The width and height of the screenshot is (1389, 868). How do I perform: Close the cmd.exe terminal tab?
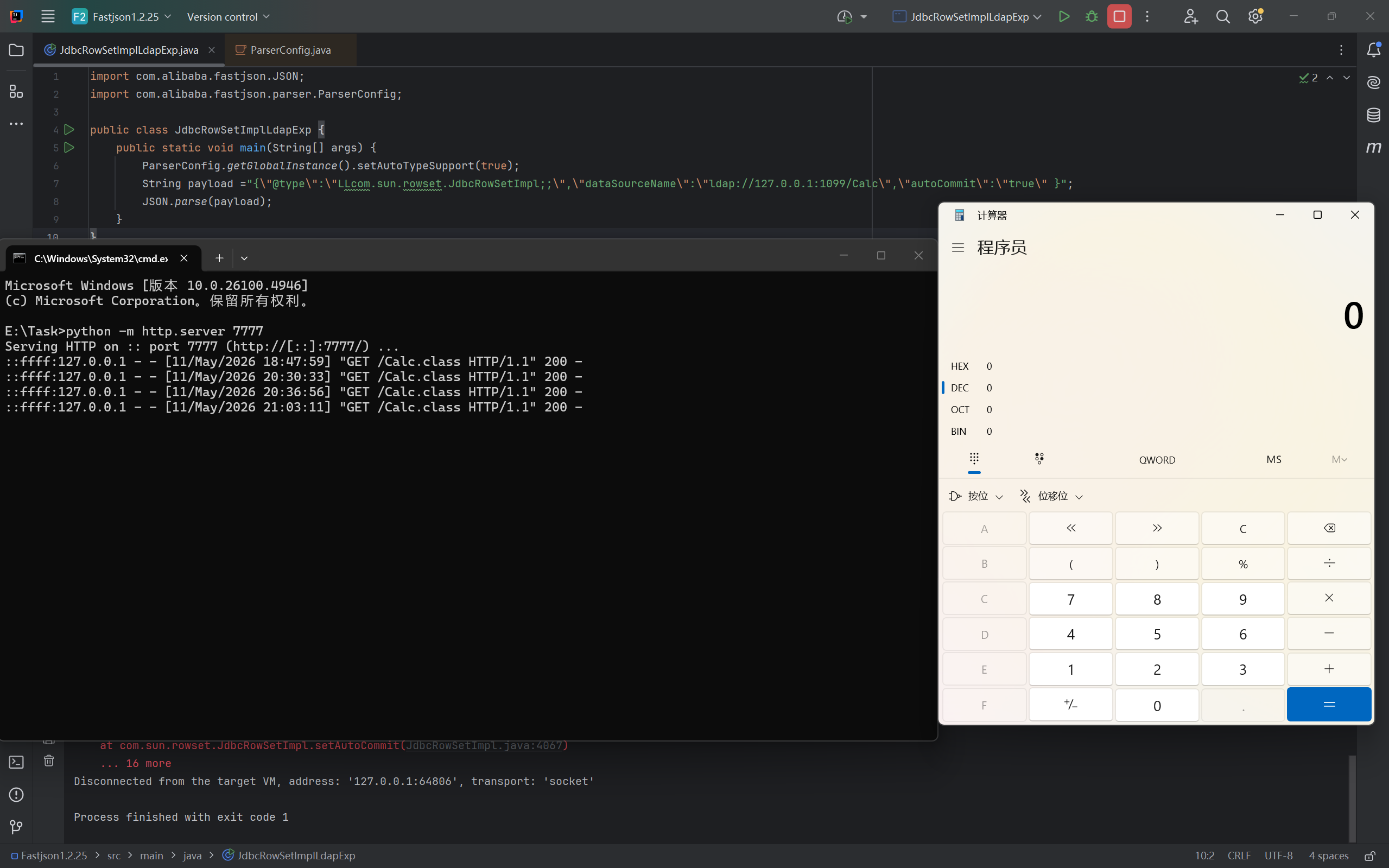pyautogui.click(x=183, y=258)
